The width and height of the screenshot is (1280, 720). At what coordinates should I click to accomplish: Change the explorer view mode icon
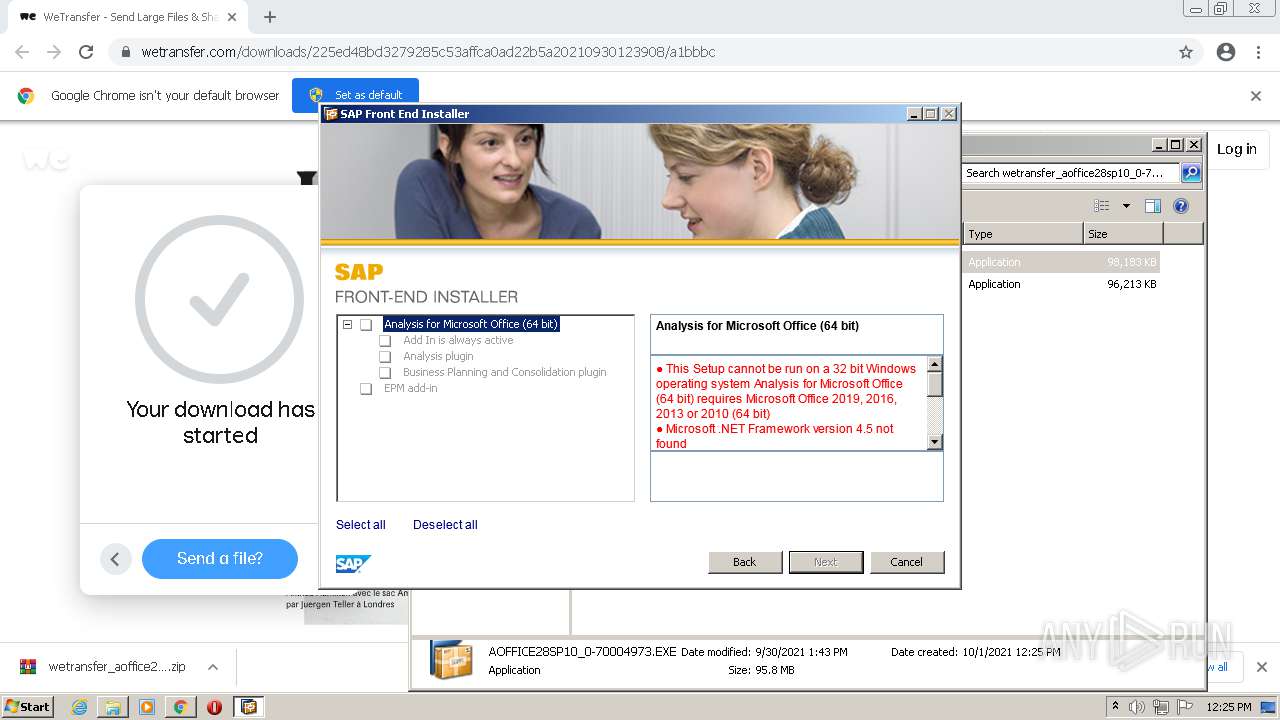[1101, 206]
